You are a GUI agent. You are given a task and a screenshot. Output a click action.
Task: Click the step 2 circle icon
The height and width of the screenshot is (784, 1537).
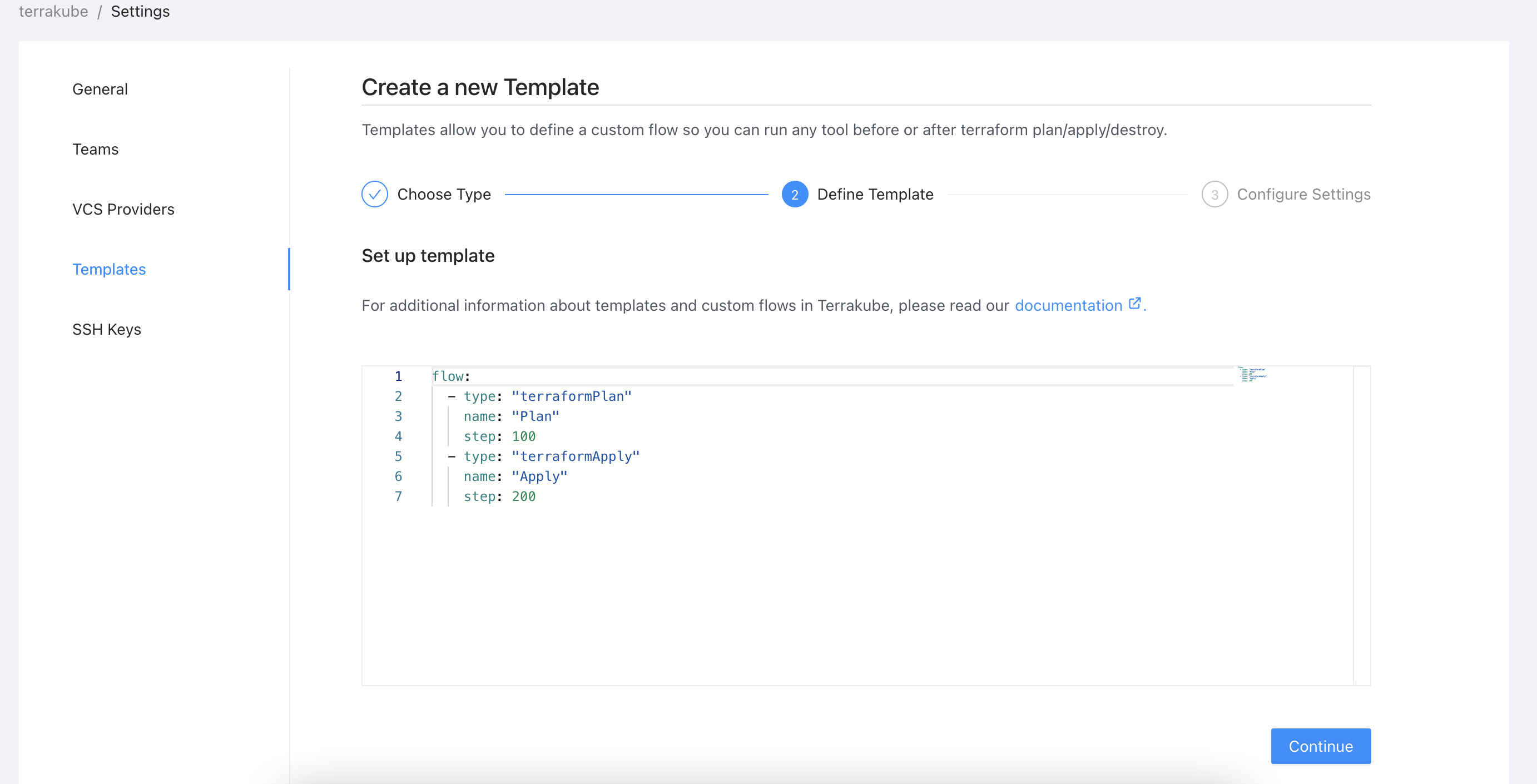click(x=795, y=195)
